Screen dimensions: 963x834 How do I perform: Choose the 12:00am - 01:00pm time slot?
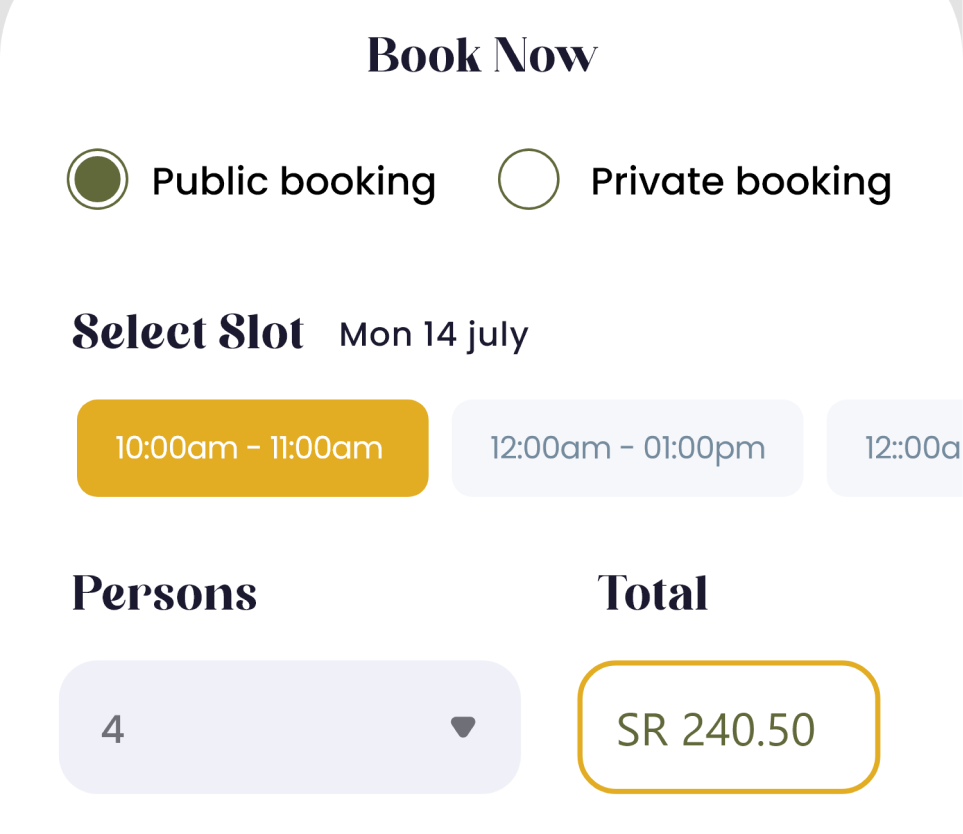627,447
